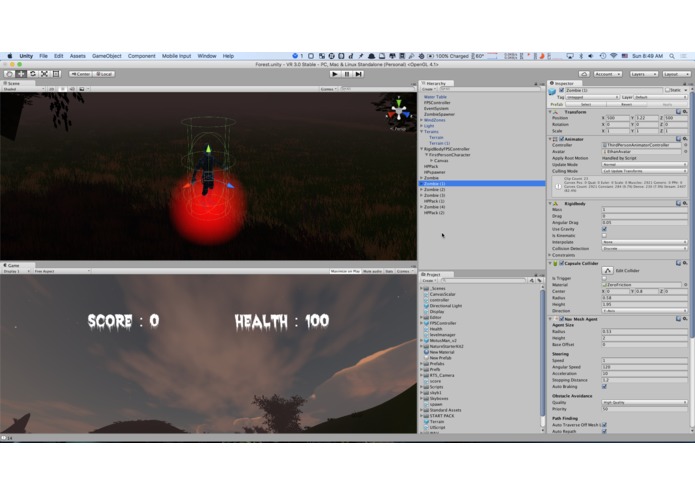Toggle the Local handle button
695x494 pixels.
coord(103,74)
